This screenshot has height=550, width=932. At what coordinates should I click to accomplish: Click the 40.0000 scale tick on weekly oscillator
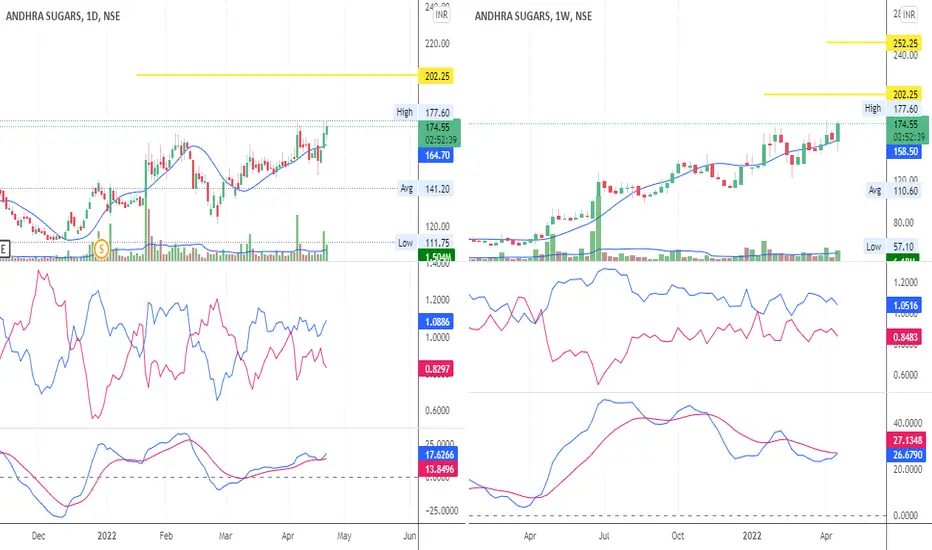[908, 423]
